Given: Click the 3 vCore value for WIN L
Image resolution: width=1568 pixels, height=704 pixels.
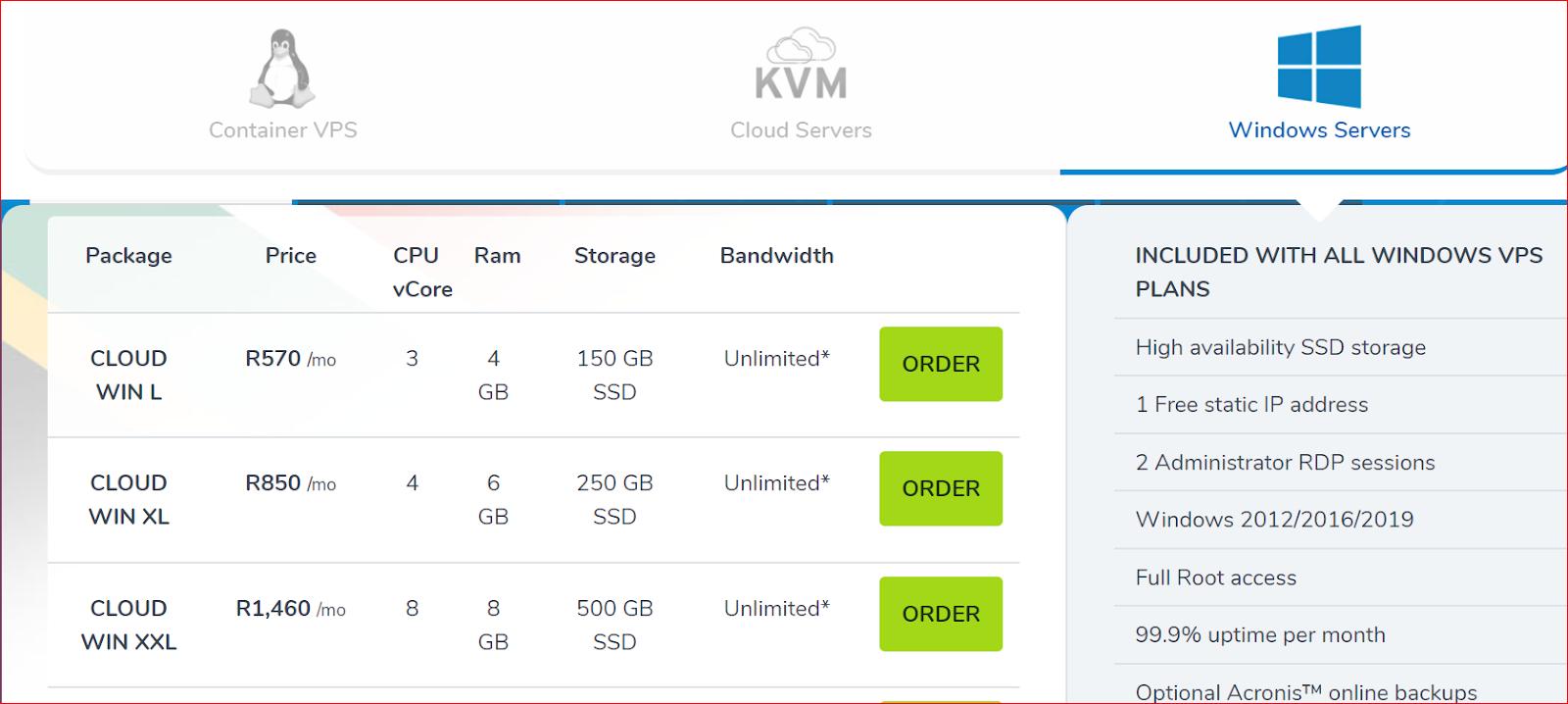Looking at the screenshot, I should click(x=413, y=359).
